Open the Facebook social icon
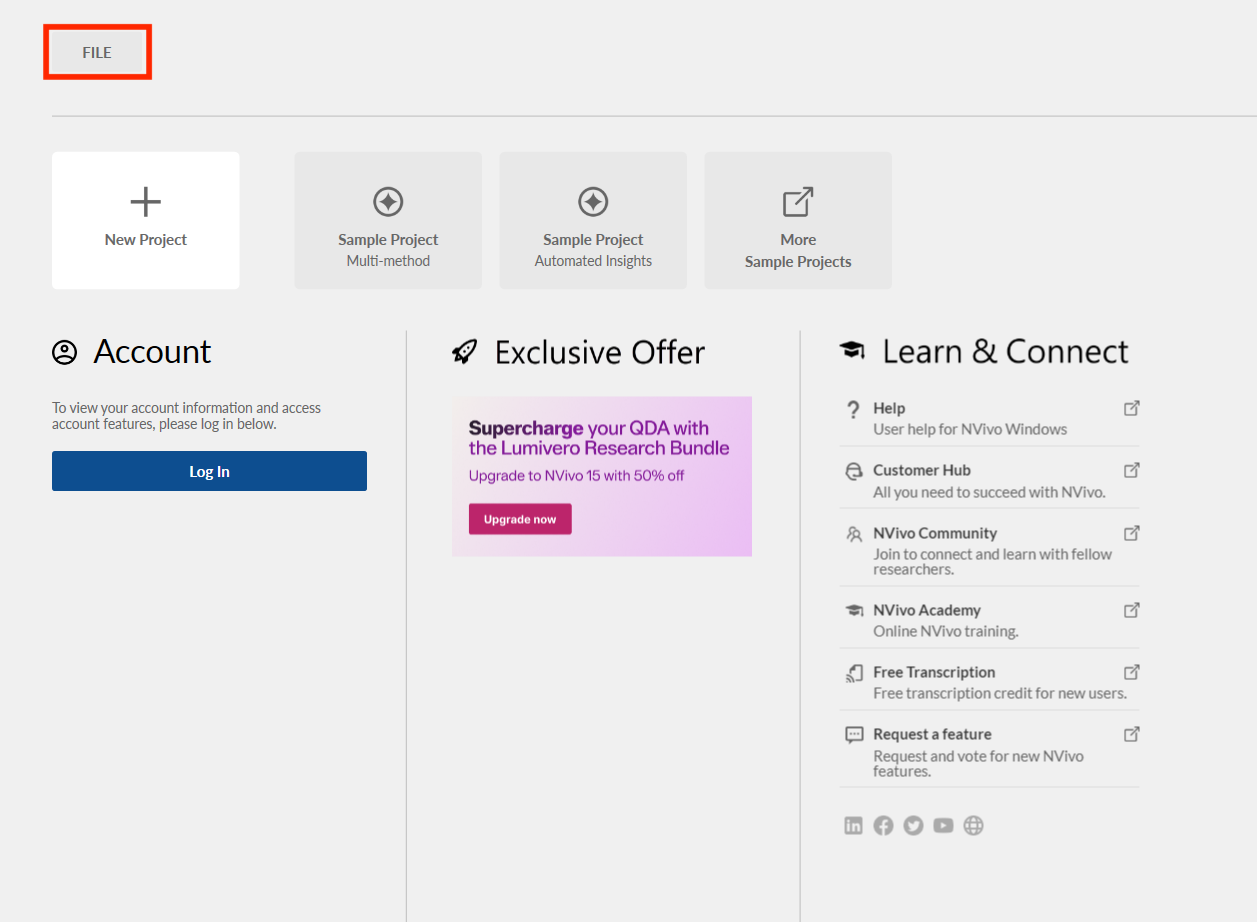 [x=883, y=825]
